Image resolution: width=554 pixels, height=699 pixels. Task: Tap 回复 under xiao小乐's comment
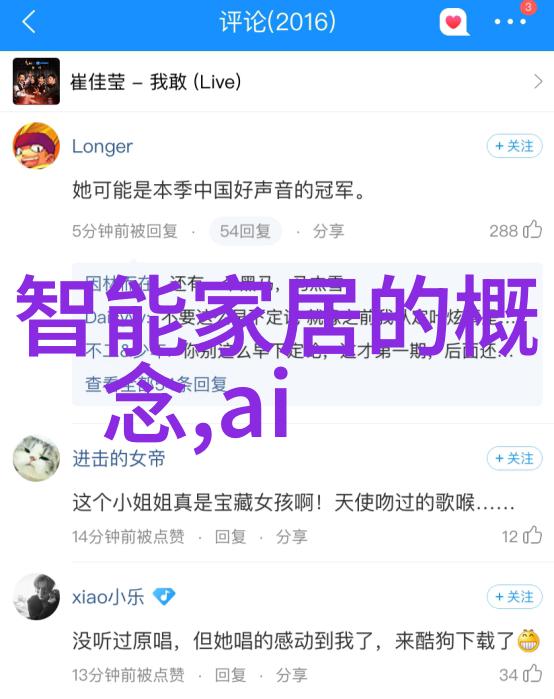click(230, 674)
